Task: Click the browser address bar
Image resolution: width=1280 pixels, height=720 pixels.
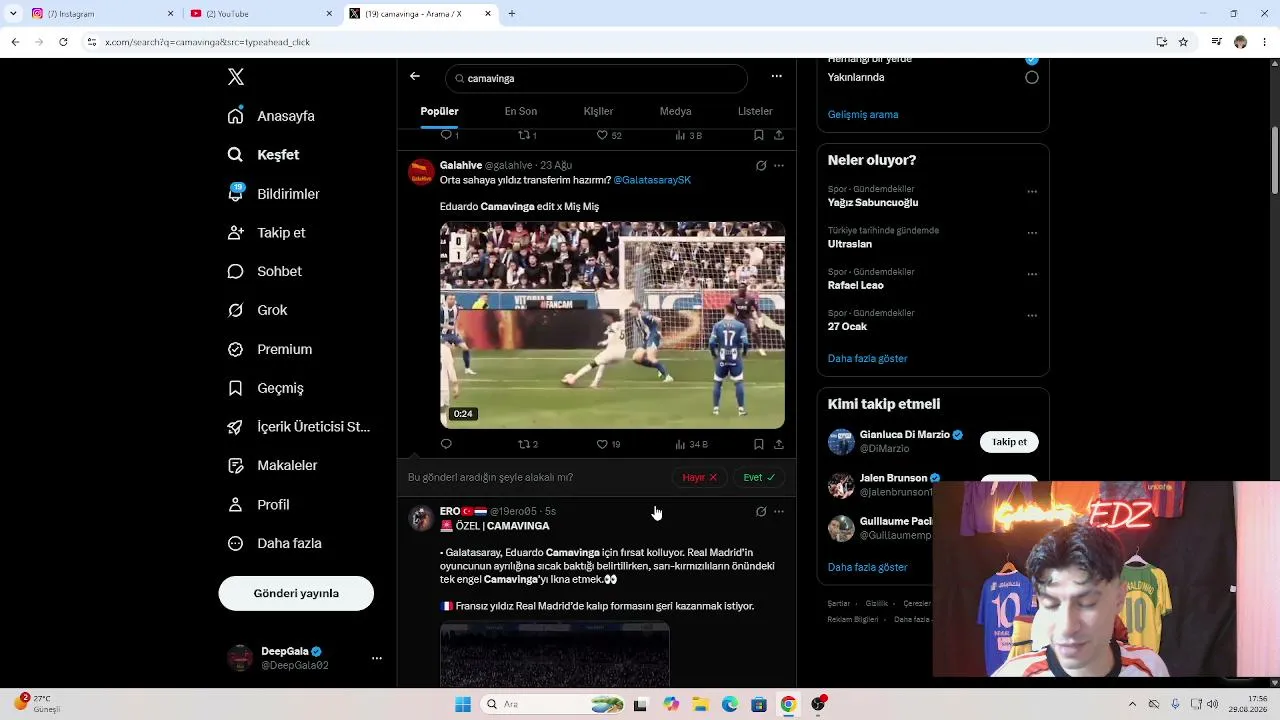Action: pyautogui.click(x=620, y=42)
